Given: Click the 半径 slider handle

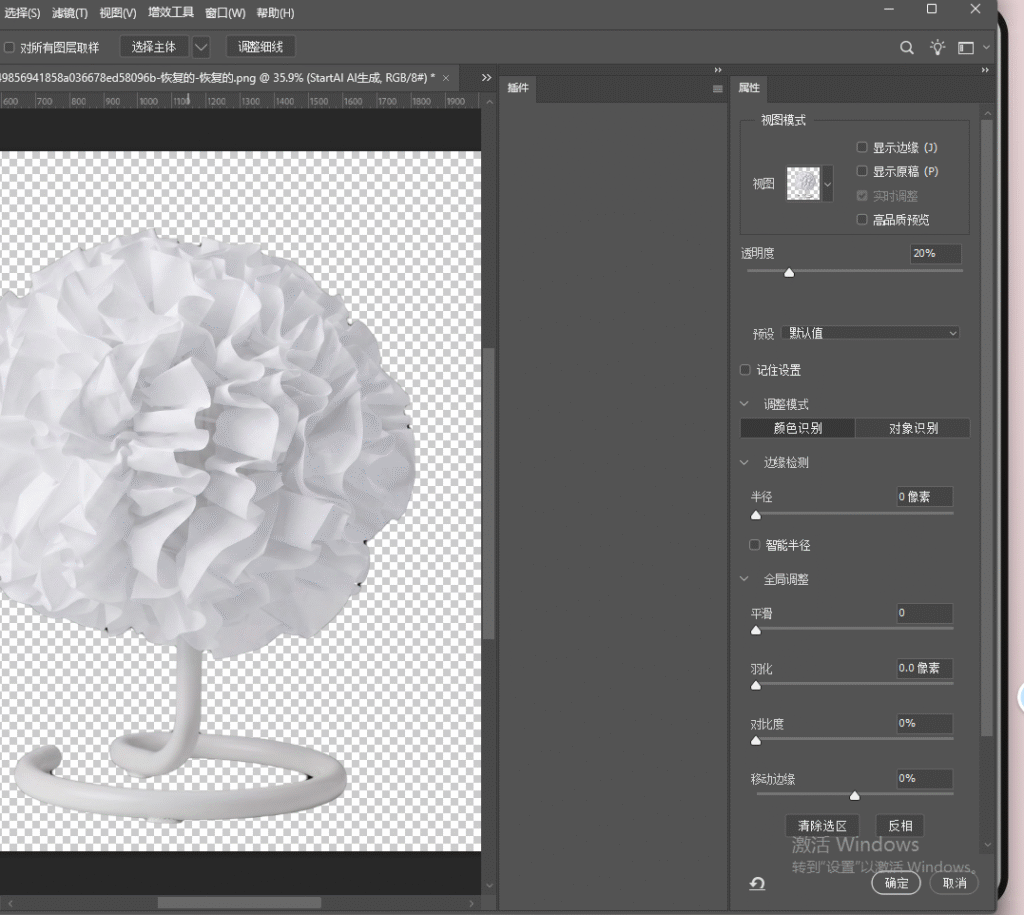Looking at the screenshot, I should coord(756,515).
